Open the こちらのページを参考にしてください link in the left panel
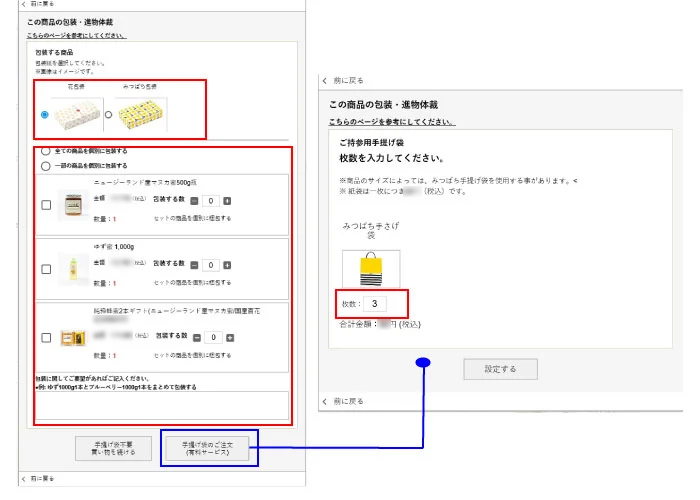The height and width of the screenshot is (500, 700). (x=76, y=34)
